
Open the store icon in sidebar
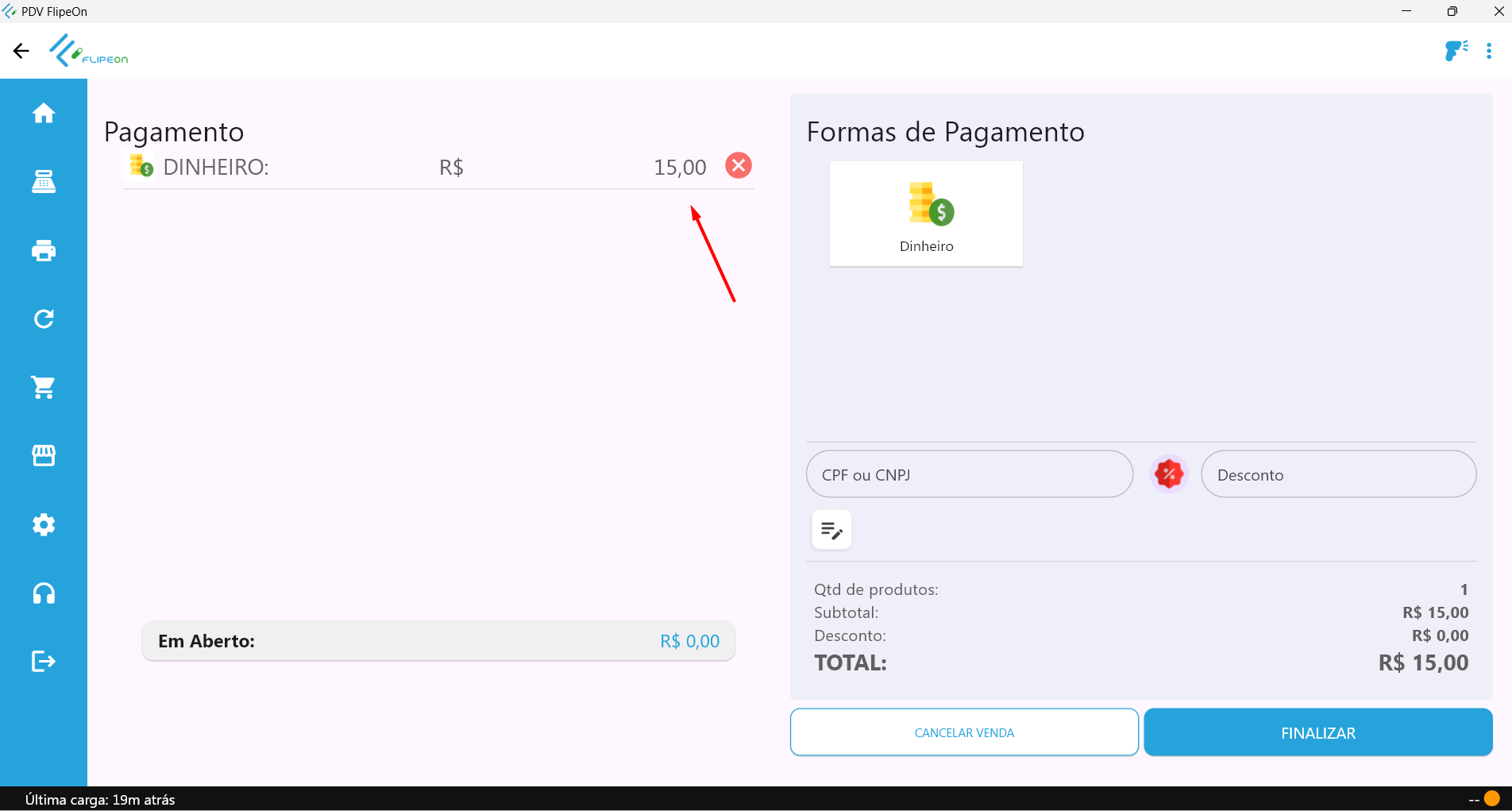coord(44,456)
